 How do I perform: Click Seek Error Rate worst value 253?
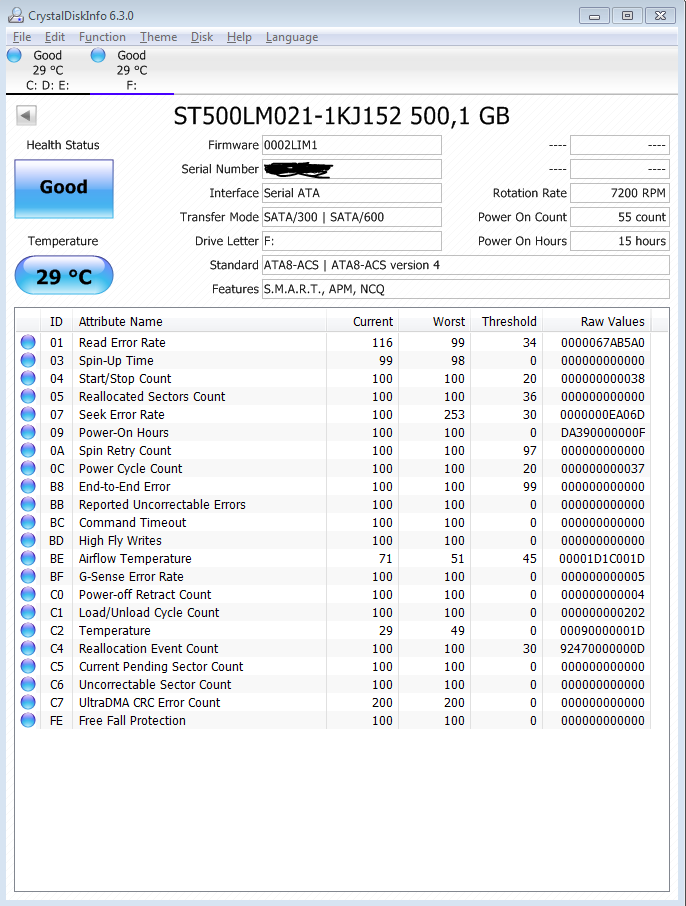click(x=454, y=414)
